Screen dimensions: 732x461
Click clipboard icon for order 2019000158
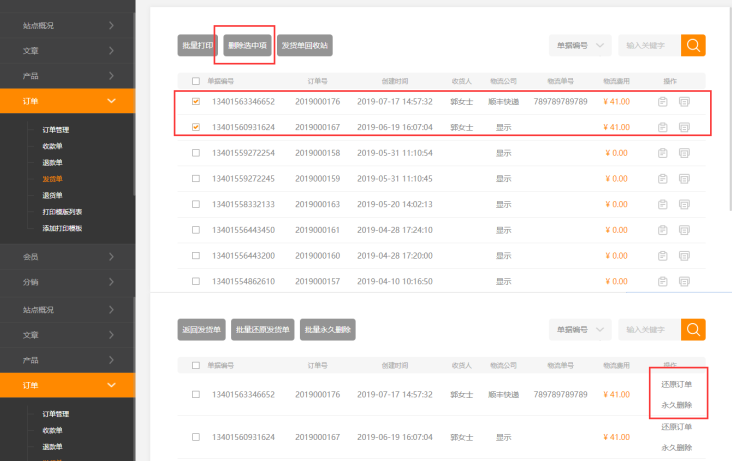tap(663, 153)
